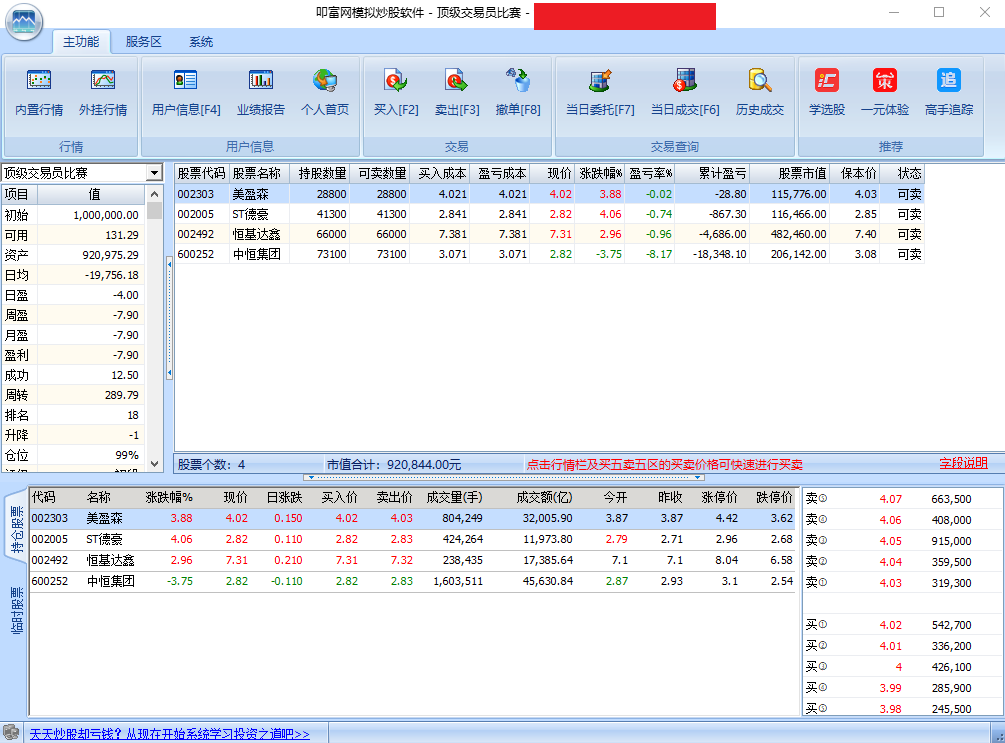Switch to the 服务区 ribbon tab

pos(143,42)
